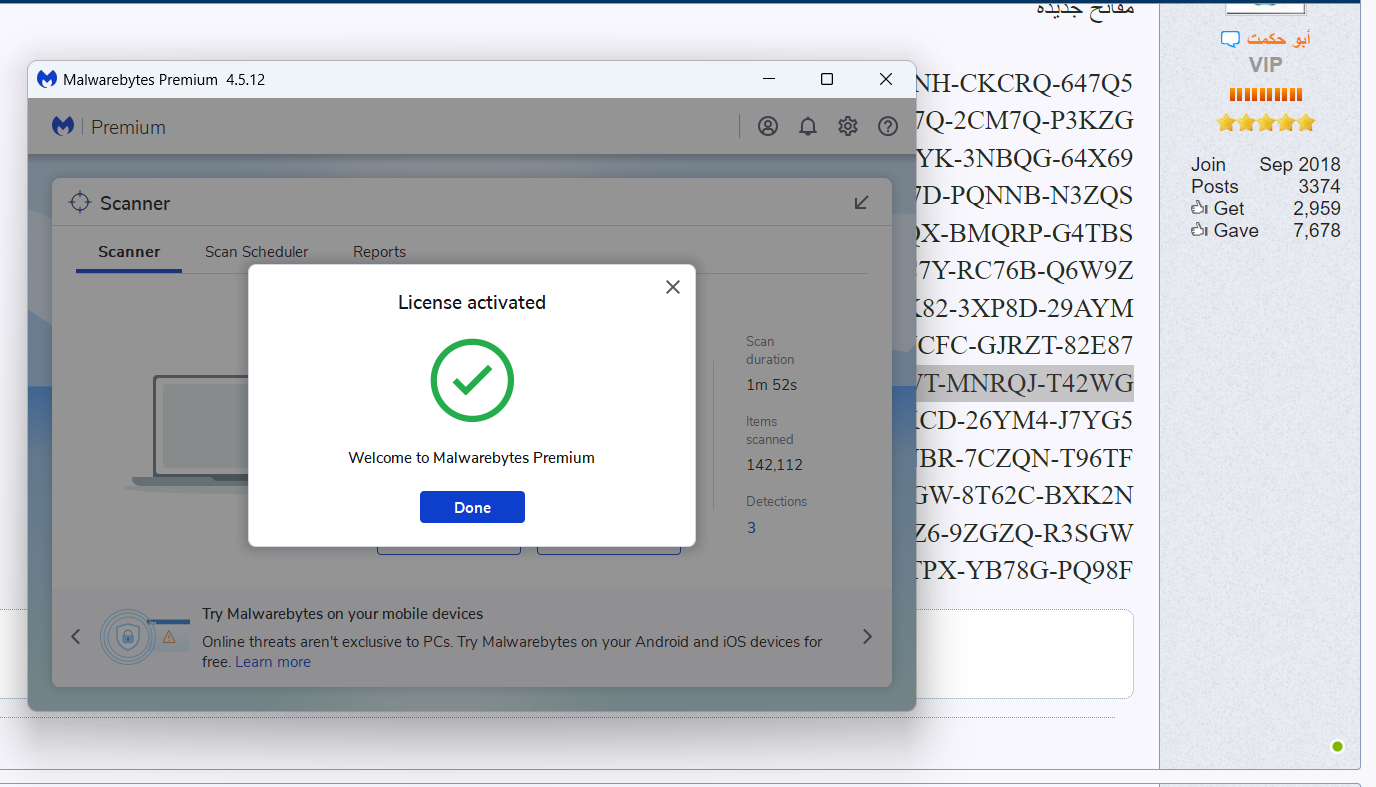Click the key ending 3XP8D-29AYM
Image resolution: width=1376 pixels, height=787 pixels.
click(1025, 308)
